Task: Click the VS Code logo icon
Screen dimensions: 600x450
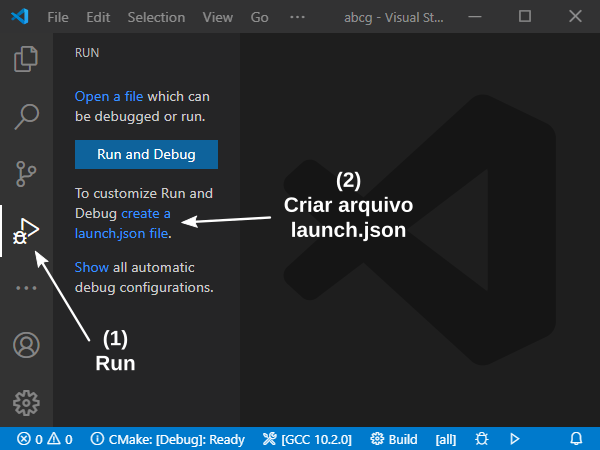Action: tap(20, 16)
